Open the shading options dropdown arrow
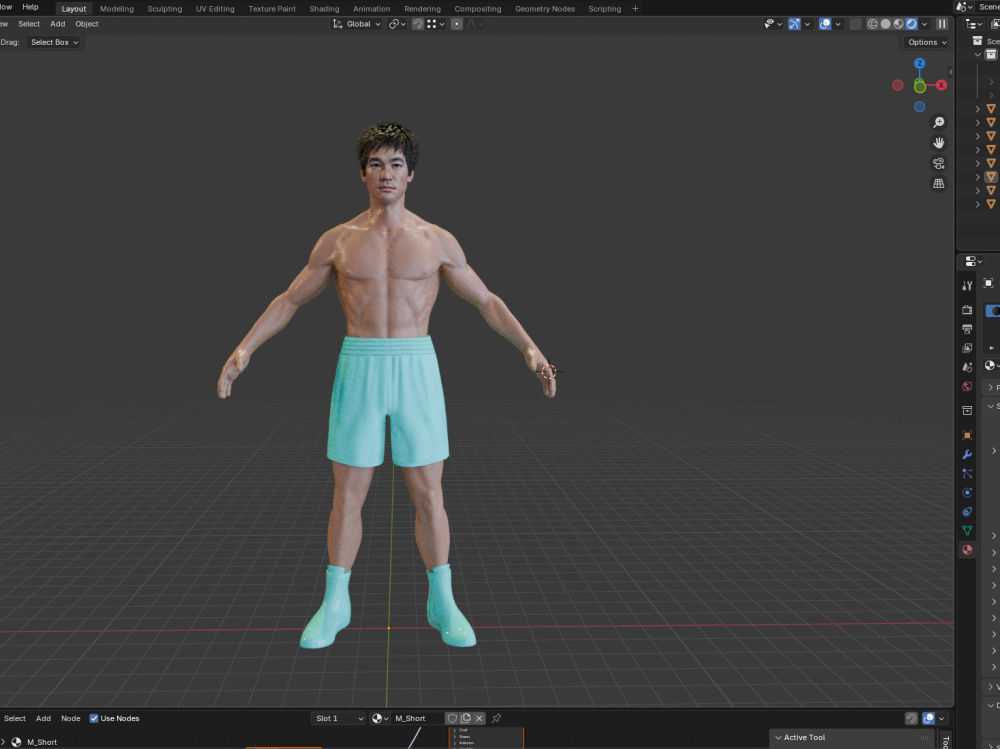Image resolution: width=1000 pixels, height=749 pixels. [925, 24]
